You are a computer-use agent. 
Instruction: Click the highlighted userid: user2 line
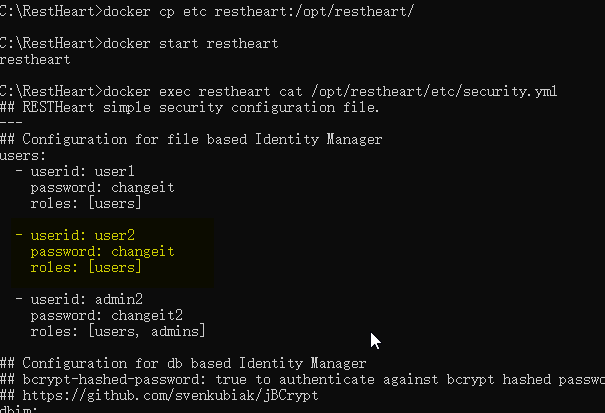[x=75, y=235]
